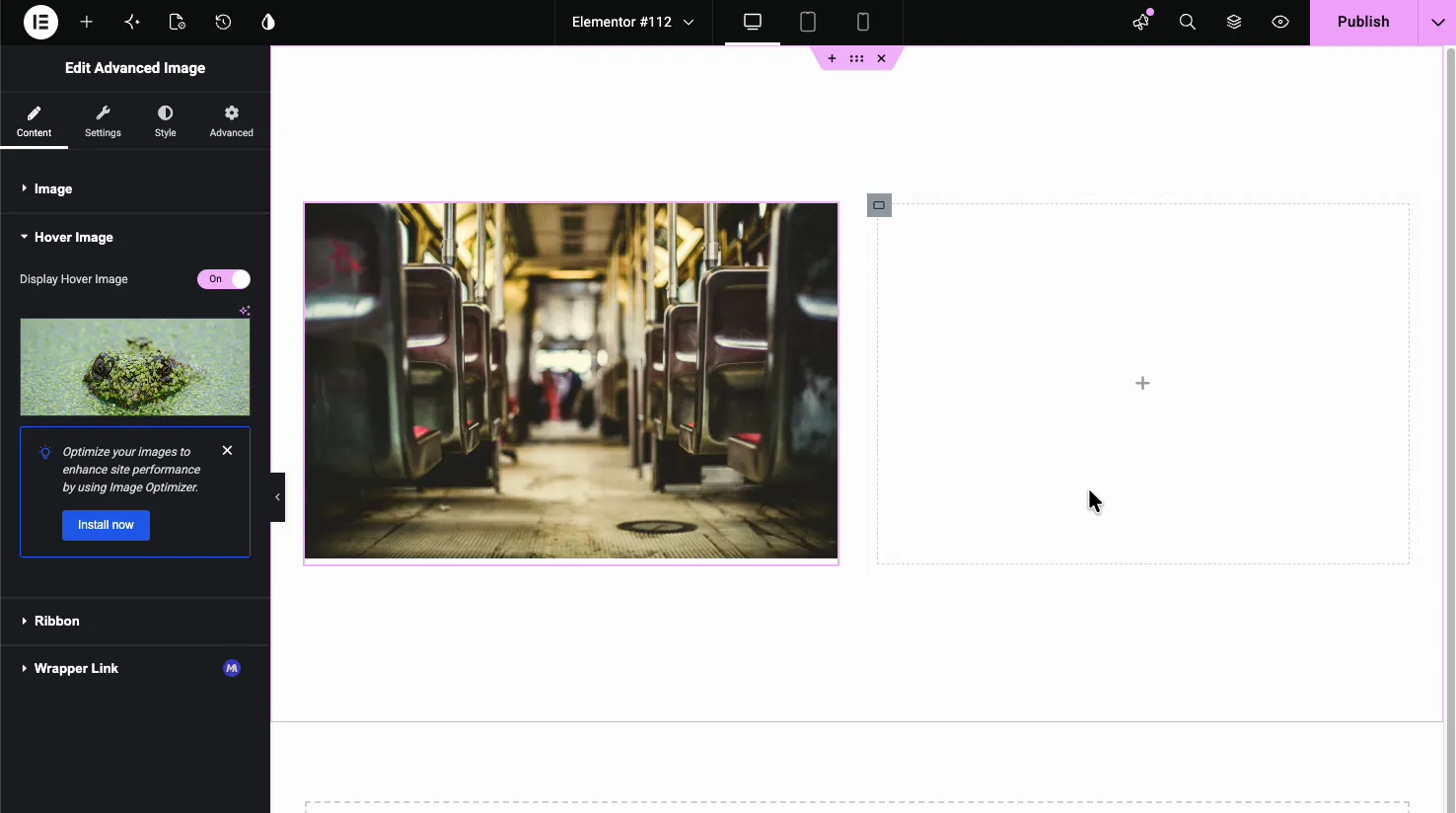Expand the Image section
This screenshot has height=813, width=1456.
click(x=135, y=188)
